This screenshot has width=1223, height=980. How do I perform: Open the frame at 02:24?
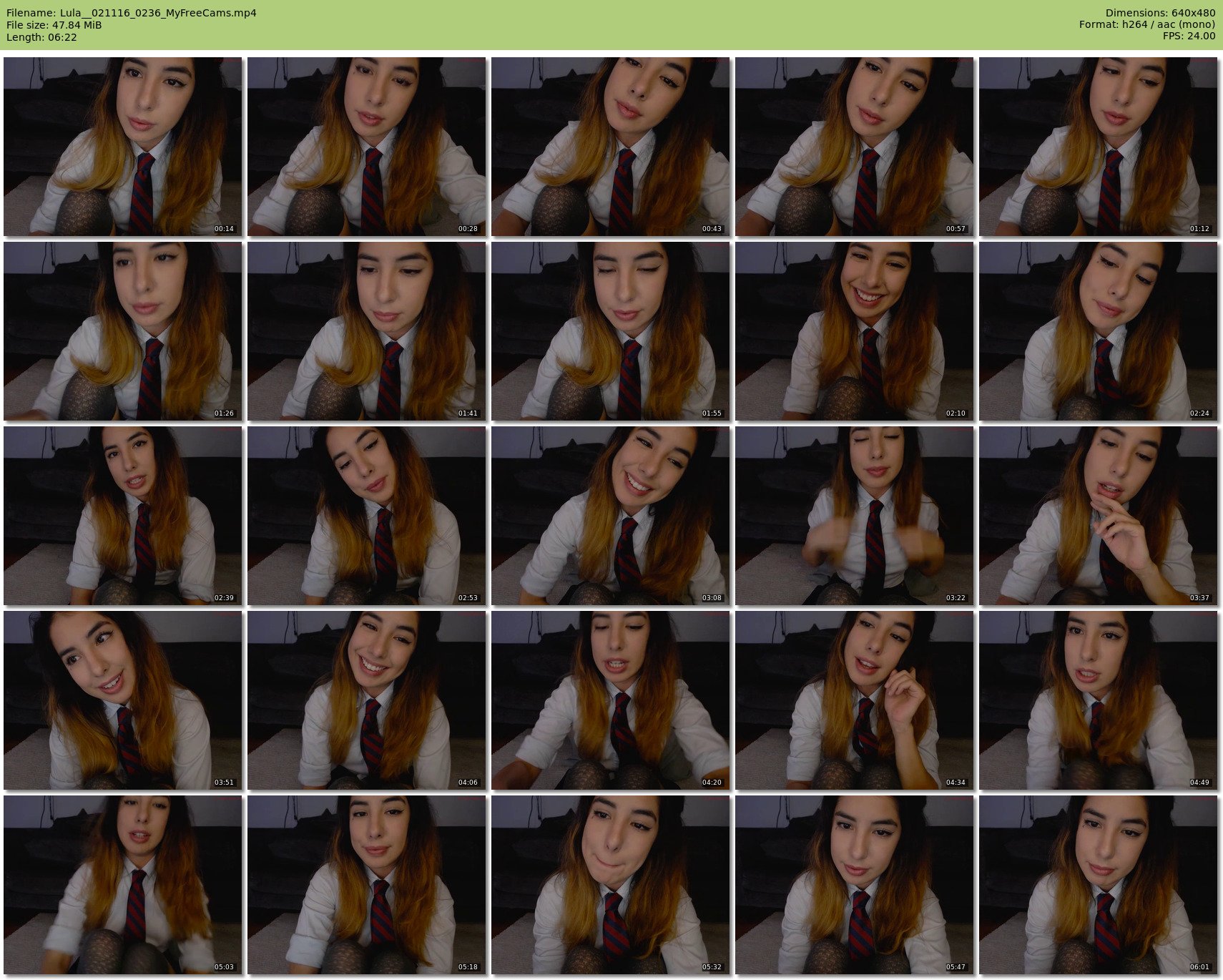(1098, 331)
